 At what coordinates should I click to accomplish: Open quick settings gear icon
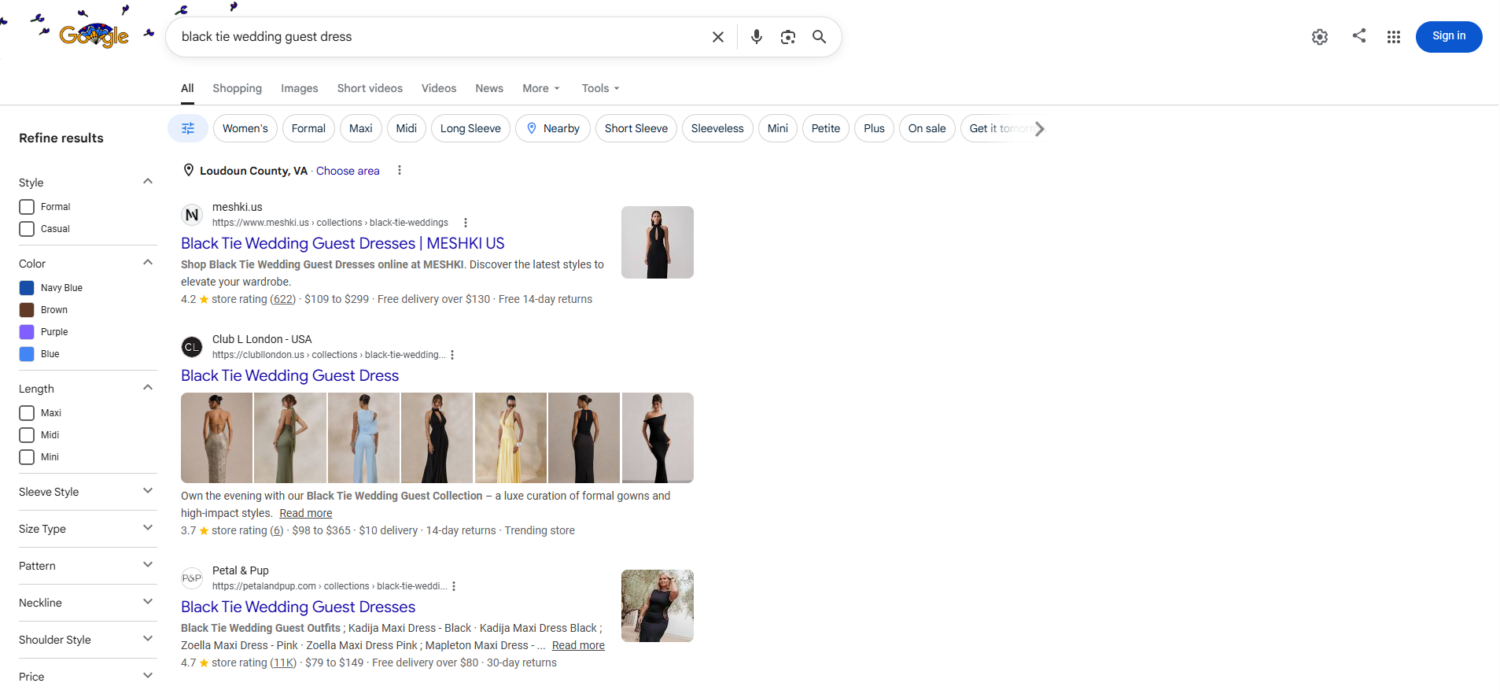point(1320,37)
